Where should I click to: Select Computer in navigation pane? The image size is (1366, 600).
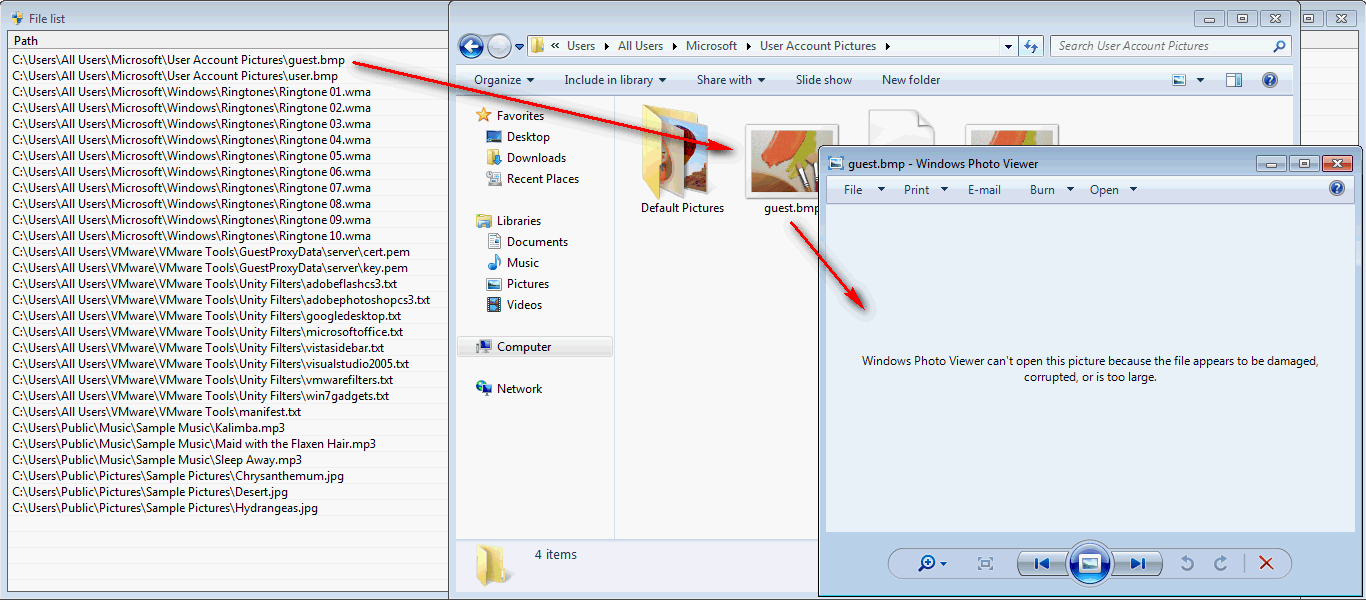point(524,347)
